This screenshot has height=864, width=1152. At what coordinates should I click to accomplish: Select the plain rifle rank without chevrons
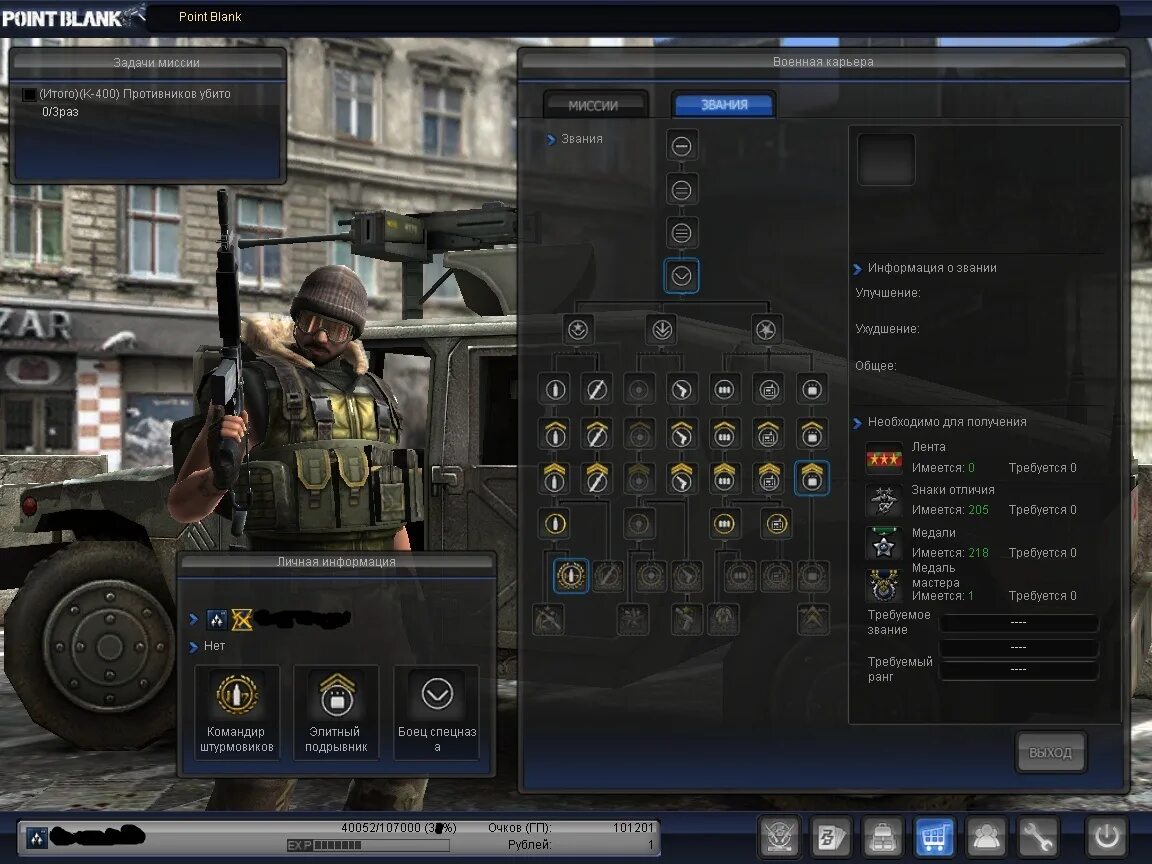[597, 389]
